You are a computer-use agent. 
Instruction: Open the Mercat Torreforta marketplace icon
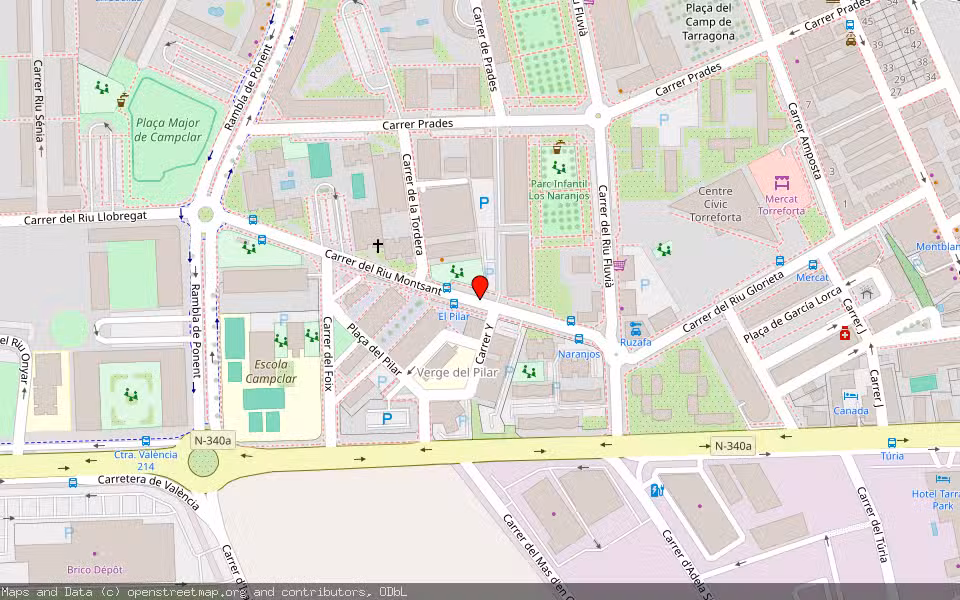pyautogui.click(x=781, y=182)
